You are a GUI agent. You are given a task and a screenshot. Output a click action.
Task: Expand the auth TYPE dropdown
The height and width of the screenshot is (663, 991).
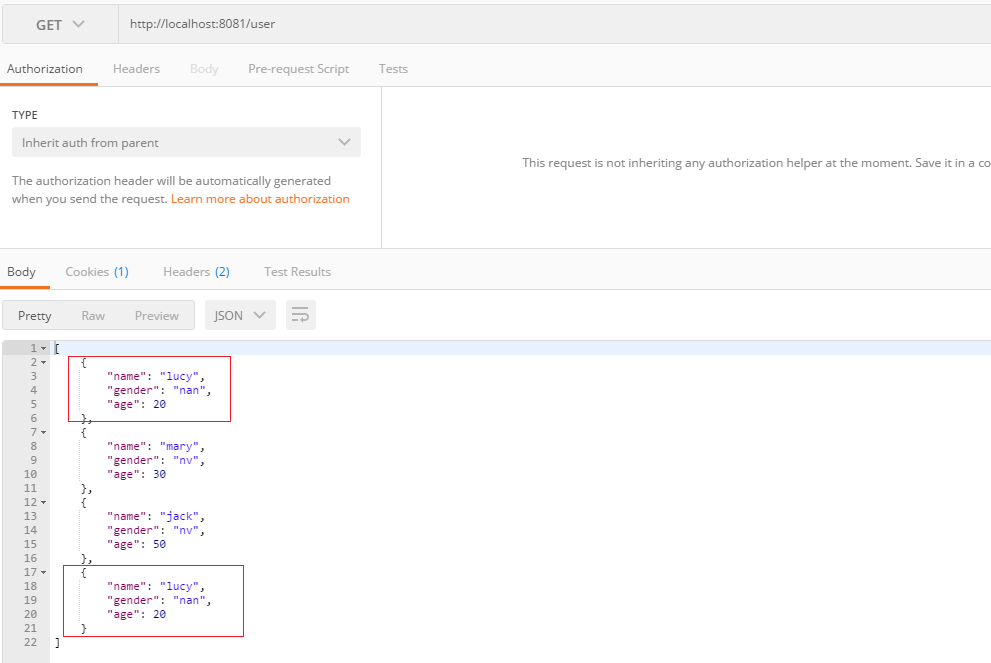pyautogui.click(x=186, y=143)
